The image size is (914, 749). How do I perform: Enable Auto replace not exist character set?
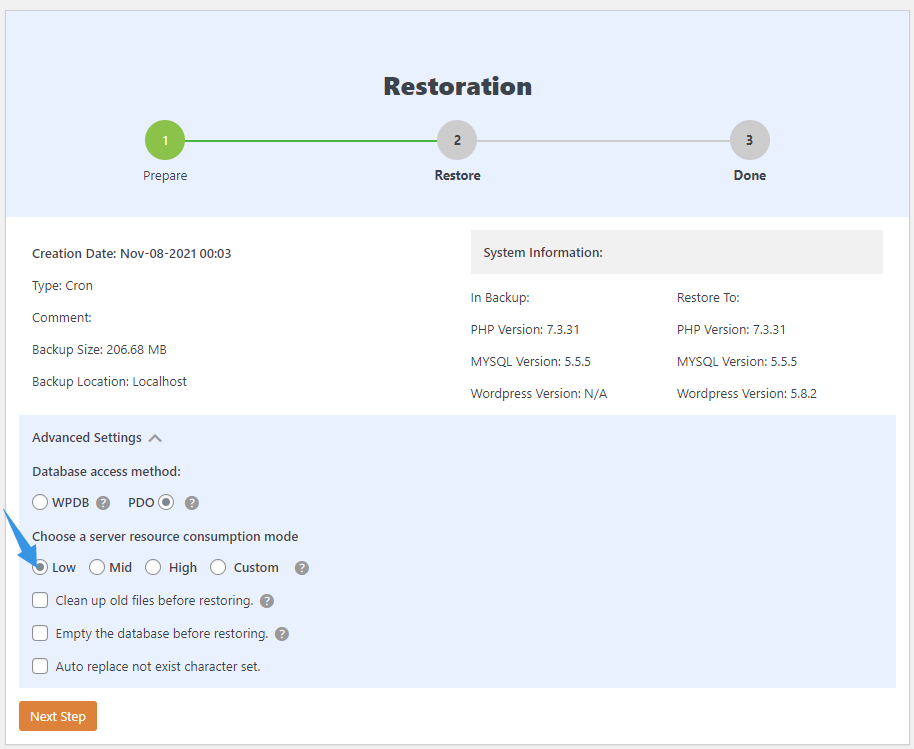(40, 666)
